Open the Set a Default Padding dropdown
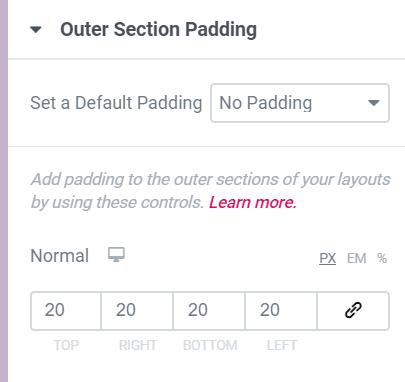405x382 pixels. [300, 103]
